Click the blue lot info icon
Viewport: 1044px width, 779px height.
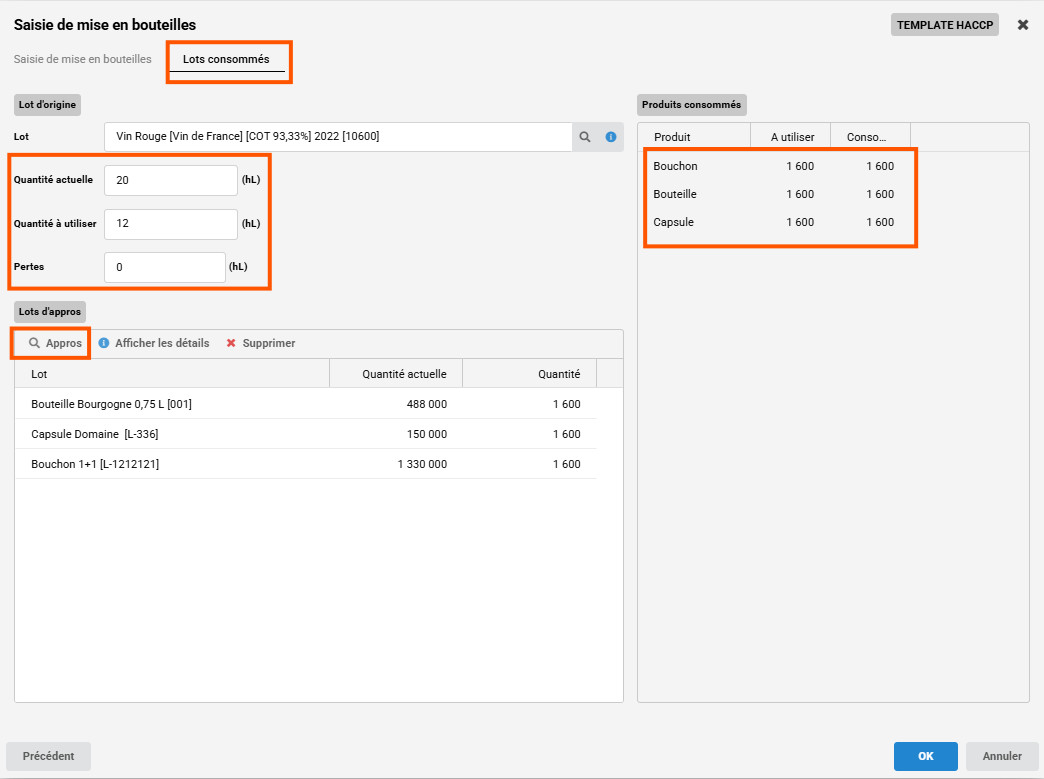[611, 137]
